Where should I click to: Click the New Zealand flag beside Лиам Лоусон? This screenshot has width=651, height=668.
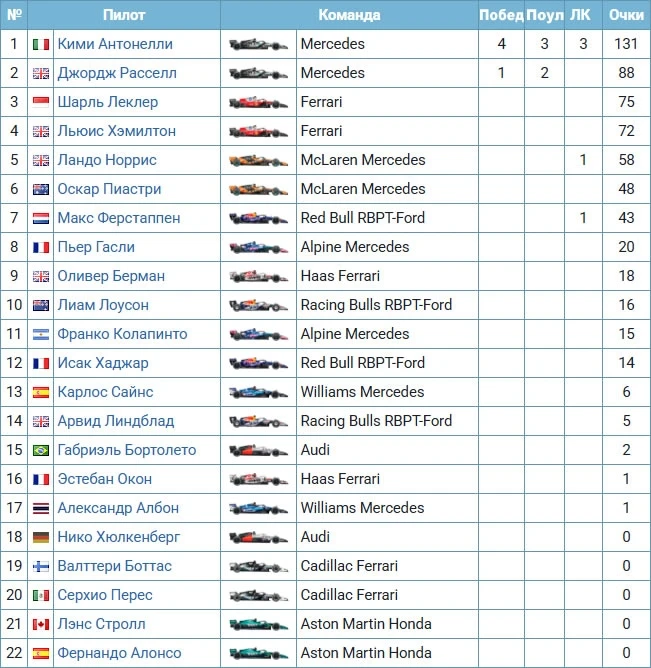(x=41, y=305)
